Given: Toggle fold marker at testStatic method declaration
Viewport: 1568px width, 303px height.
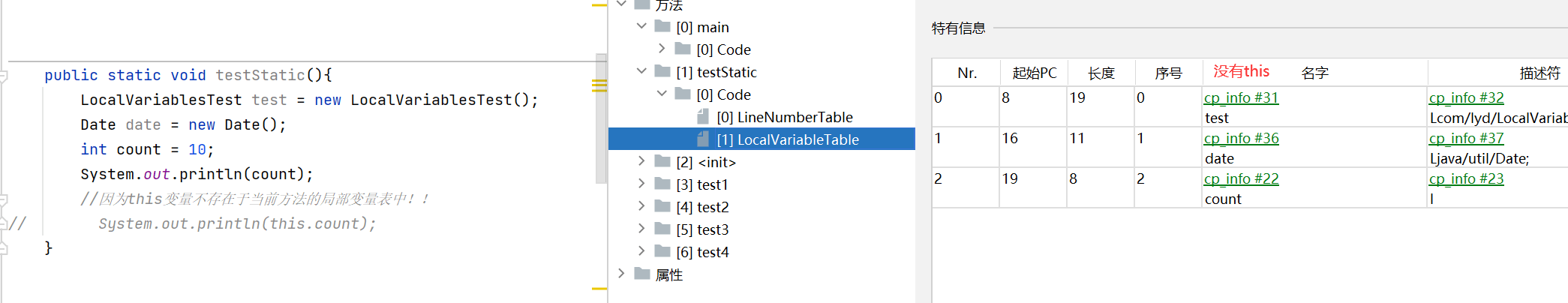Looking at the screenshot, I should (x=4, y=75).
